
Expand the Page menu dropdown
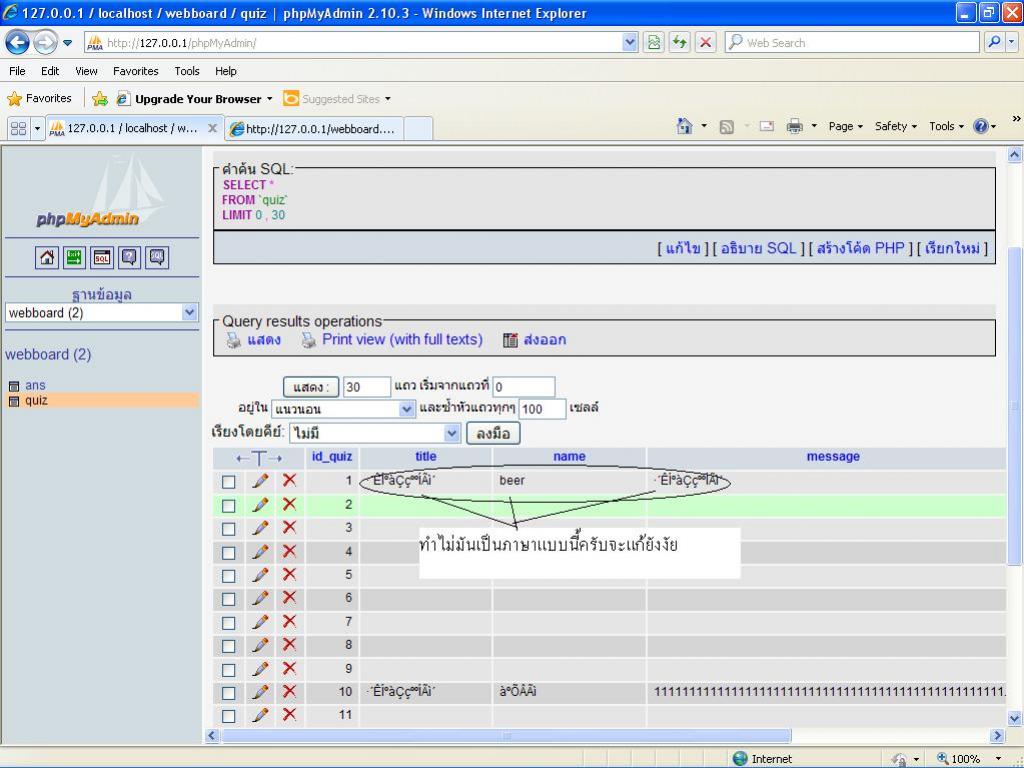pos(846,126)
